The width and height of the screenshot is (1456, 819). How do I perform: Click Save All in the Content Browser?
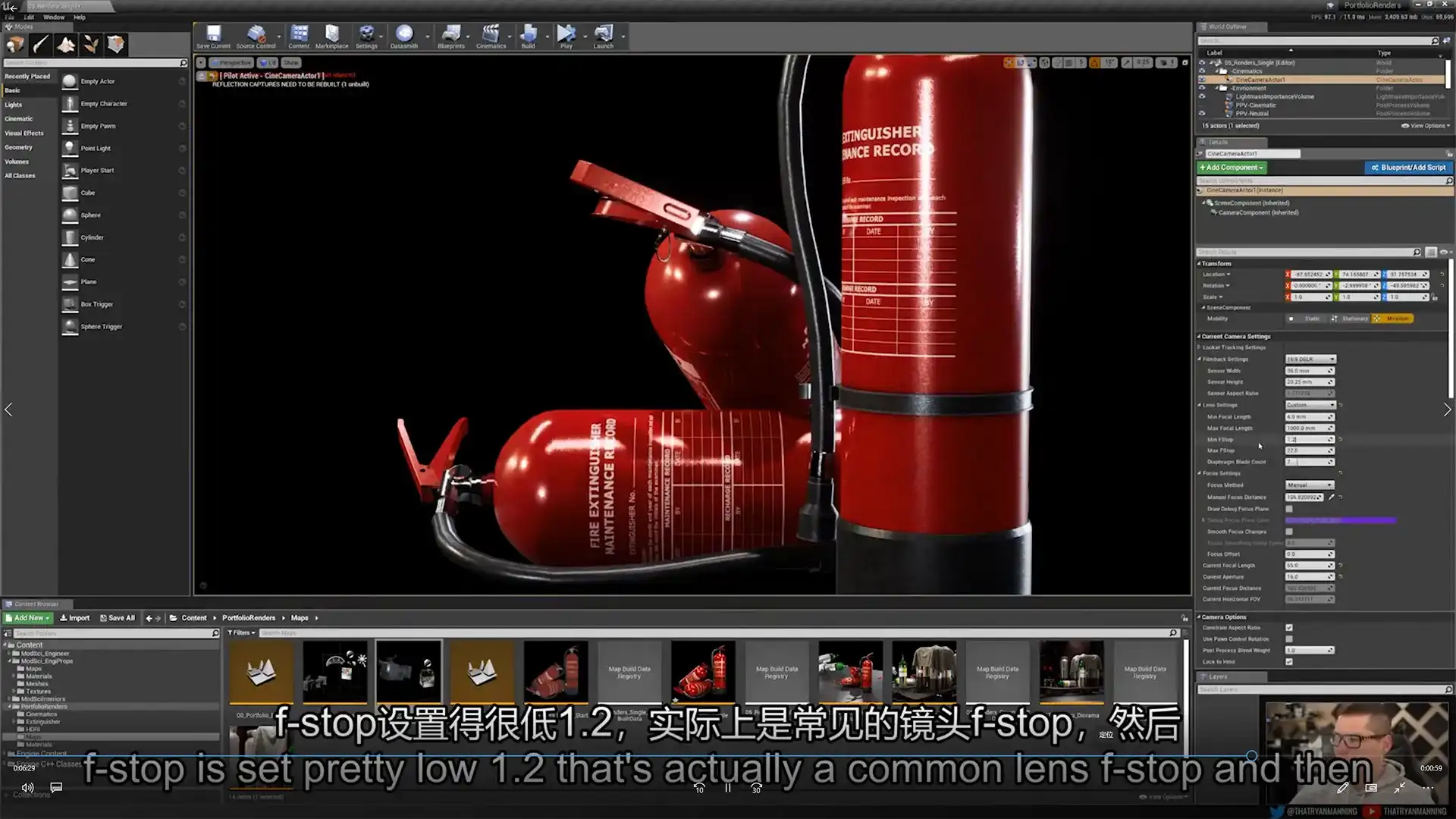click(118, 617)
